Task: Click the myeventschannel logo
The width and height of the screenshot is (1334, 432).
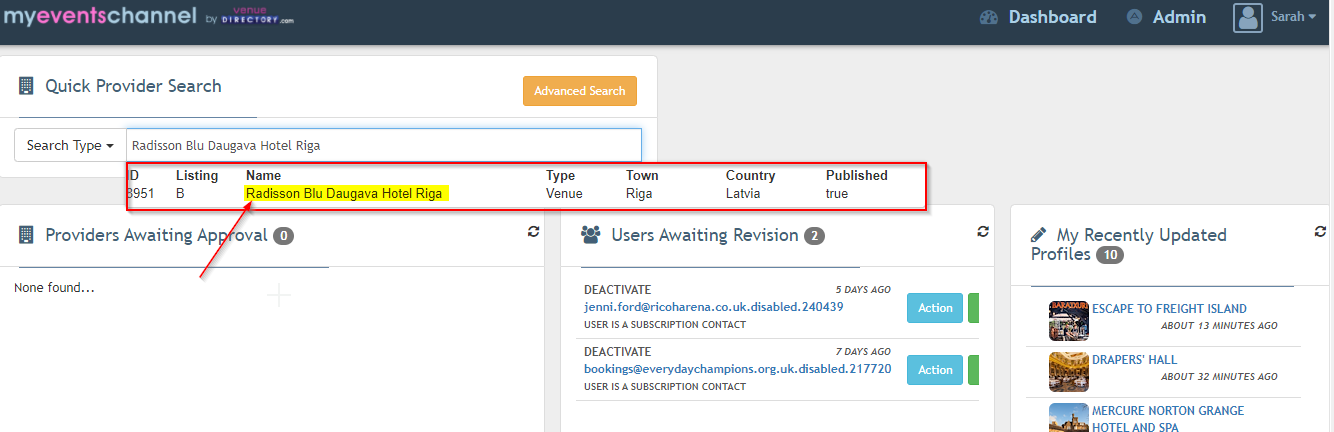Action: pyautogui.click(x=148, y=17)
